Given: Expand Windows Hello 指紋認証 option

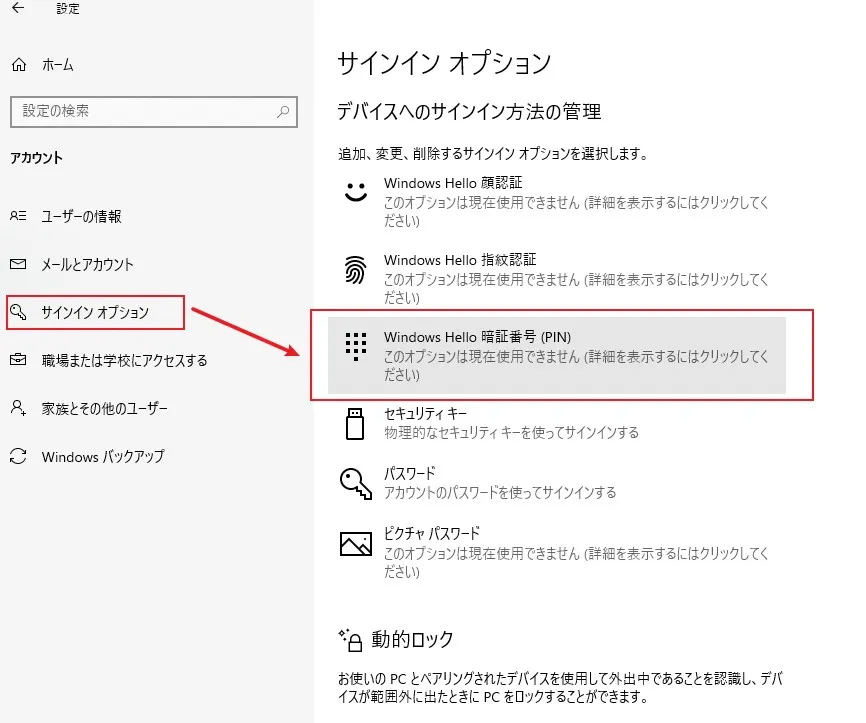Looking at the screenshot, I should pos(557,278).
